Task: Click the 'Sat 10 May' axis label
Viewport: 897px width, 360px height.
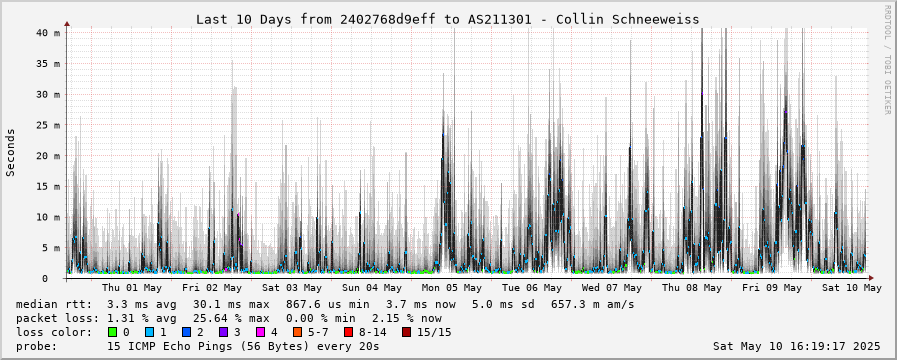Action: click(852, 288)
